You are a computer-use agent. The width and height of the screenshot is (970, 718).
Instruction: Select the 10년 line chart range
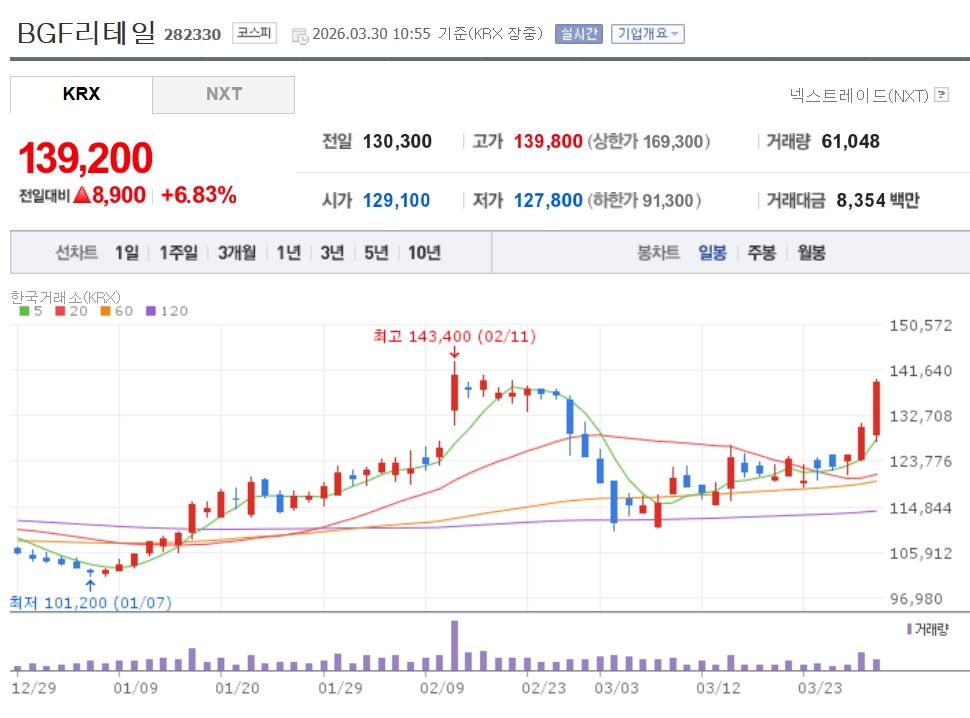click(424, 253)
